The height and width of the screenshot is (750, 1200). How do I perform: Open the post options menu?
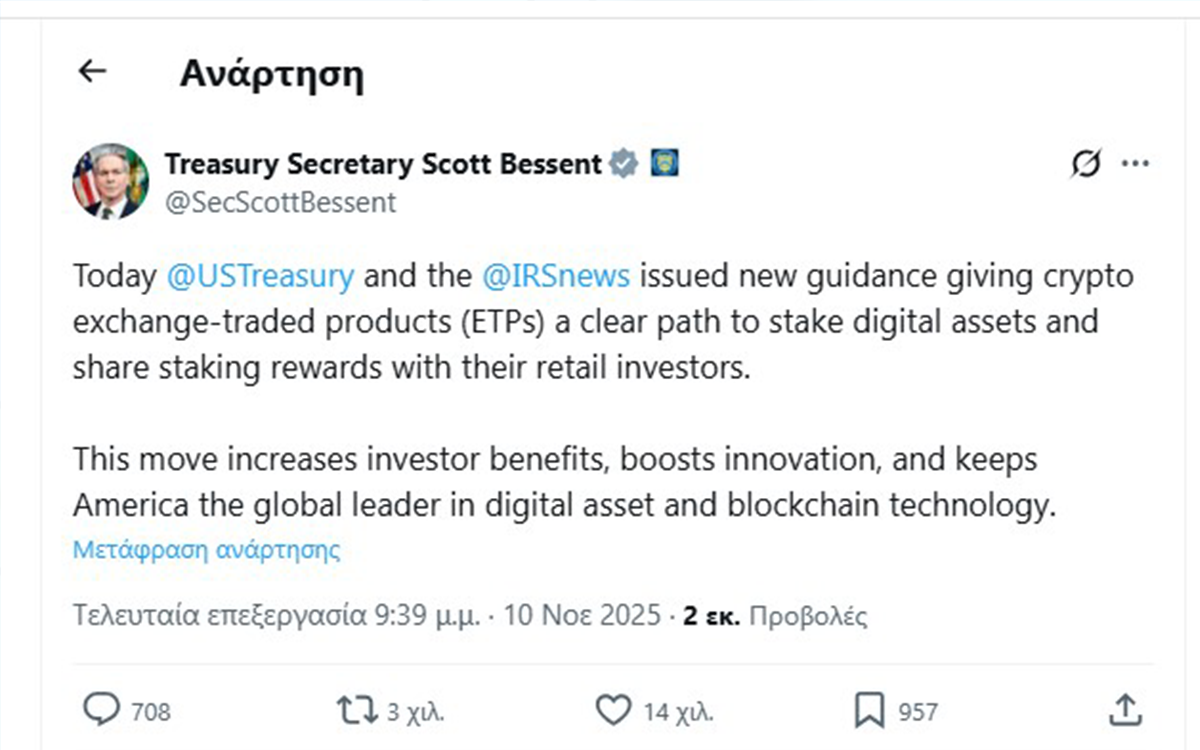[x=1135, y=164]
